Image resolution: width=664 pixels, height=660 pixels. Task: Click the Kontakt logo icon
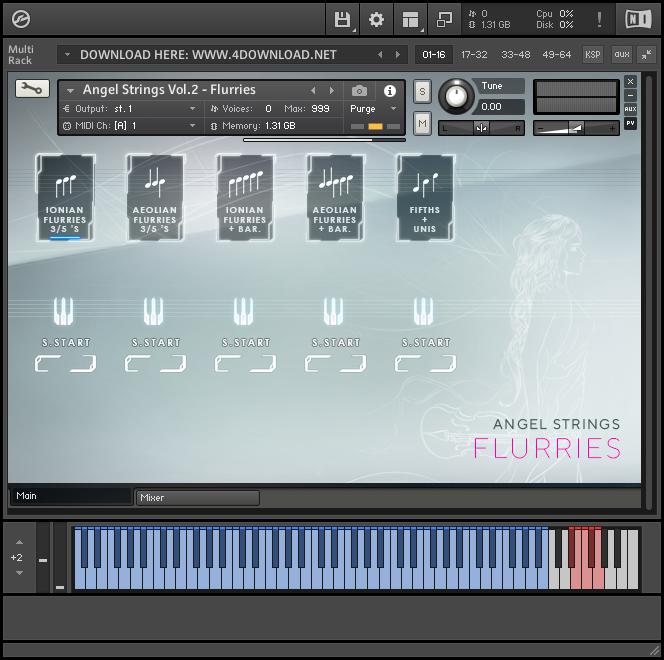click(x=20, y=19)
